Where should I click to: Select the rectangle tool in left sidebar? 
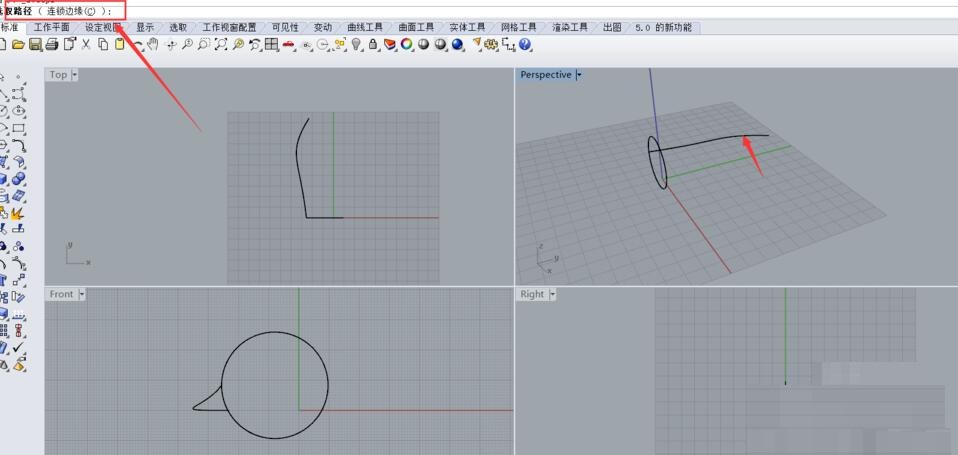click(x=19, y=128)
